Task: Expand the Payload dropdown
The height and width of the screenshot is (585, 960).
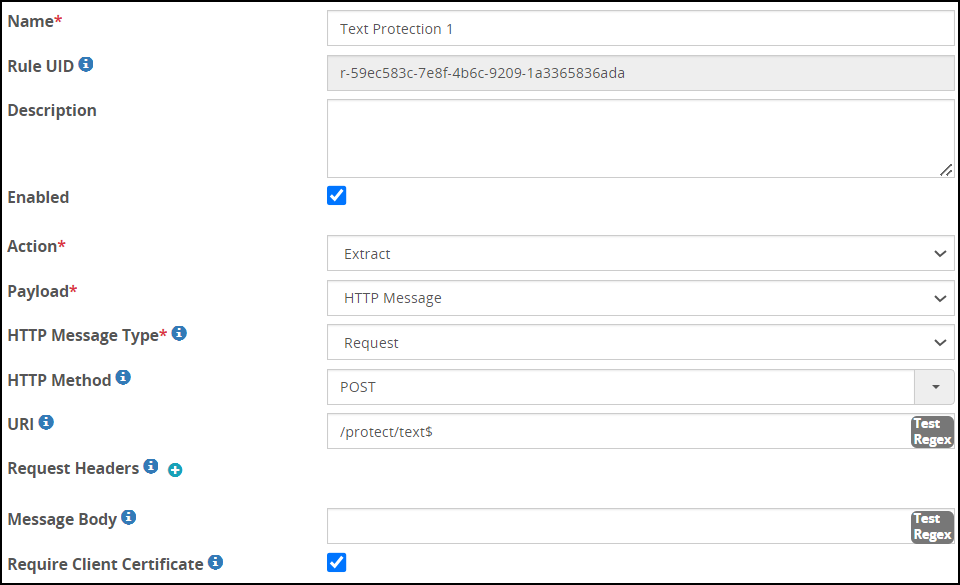Action: pyautogui.click(x=640, y=298)
